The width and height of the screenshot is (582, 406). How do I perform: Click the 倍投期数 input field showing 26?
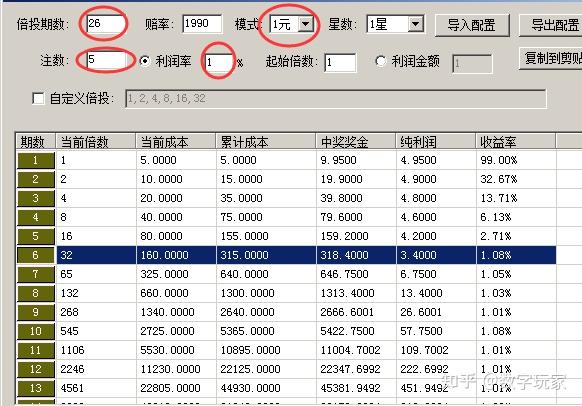(x=106, y=24)
